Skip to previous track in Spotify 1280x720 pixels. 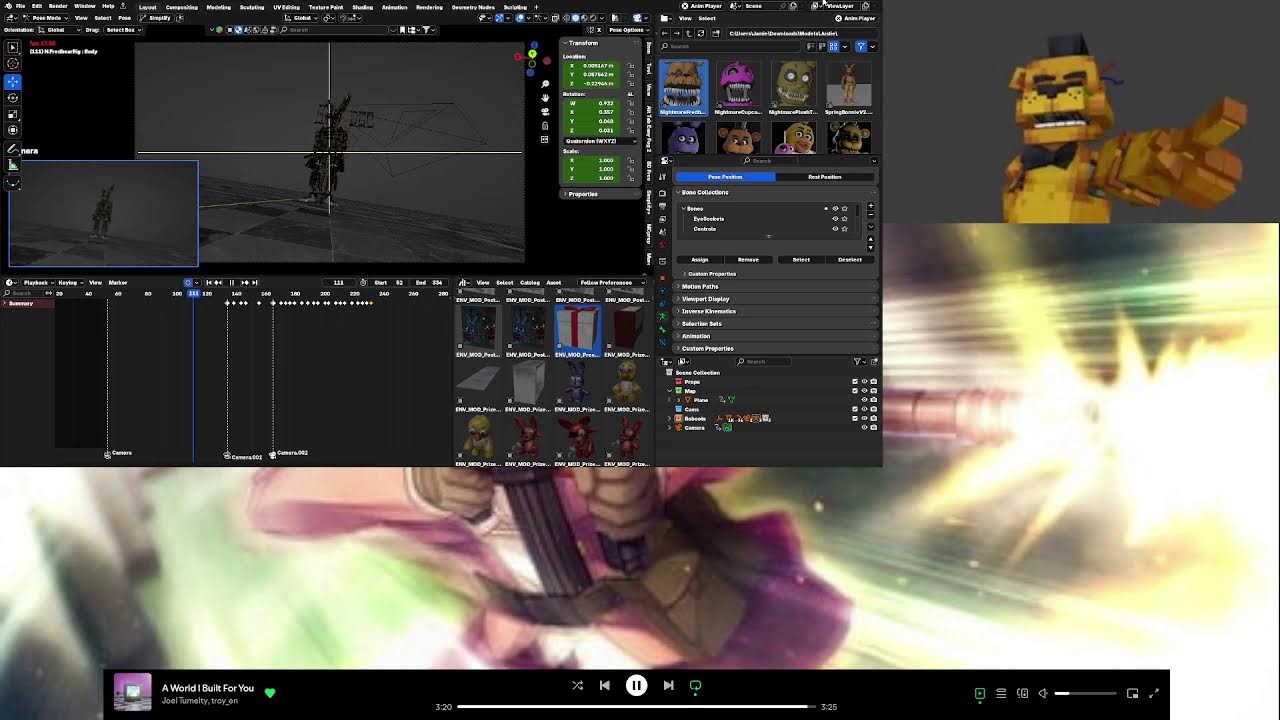[x=604, y=686]
